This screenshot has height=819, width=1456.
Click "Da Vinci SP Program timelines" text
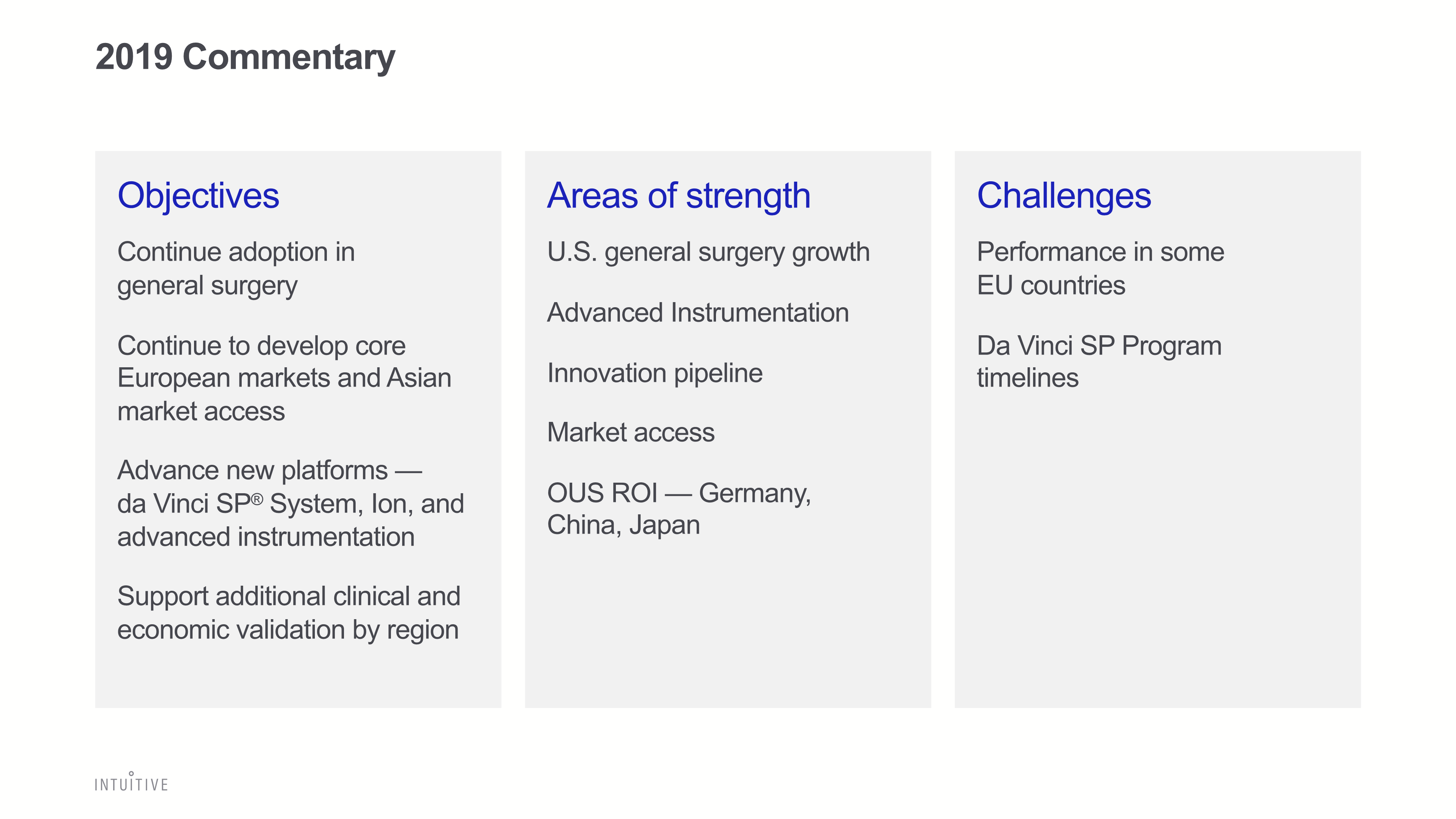[1099, 362]
